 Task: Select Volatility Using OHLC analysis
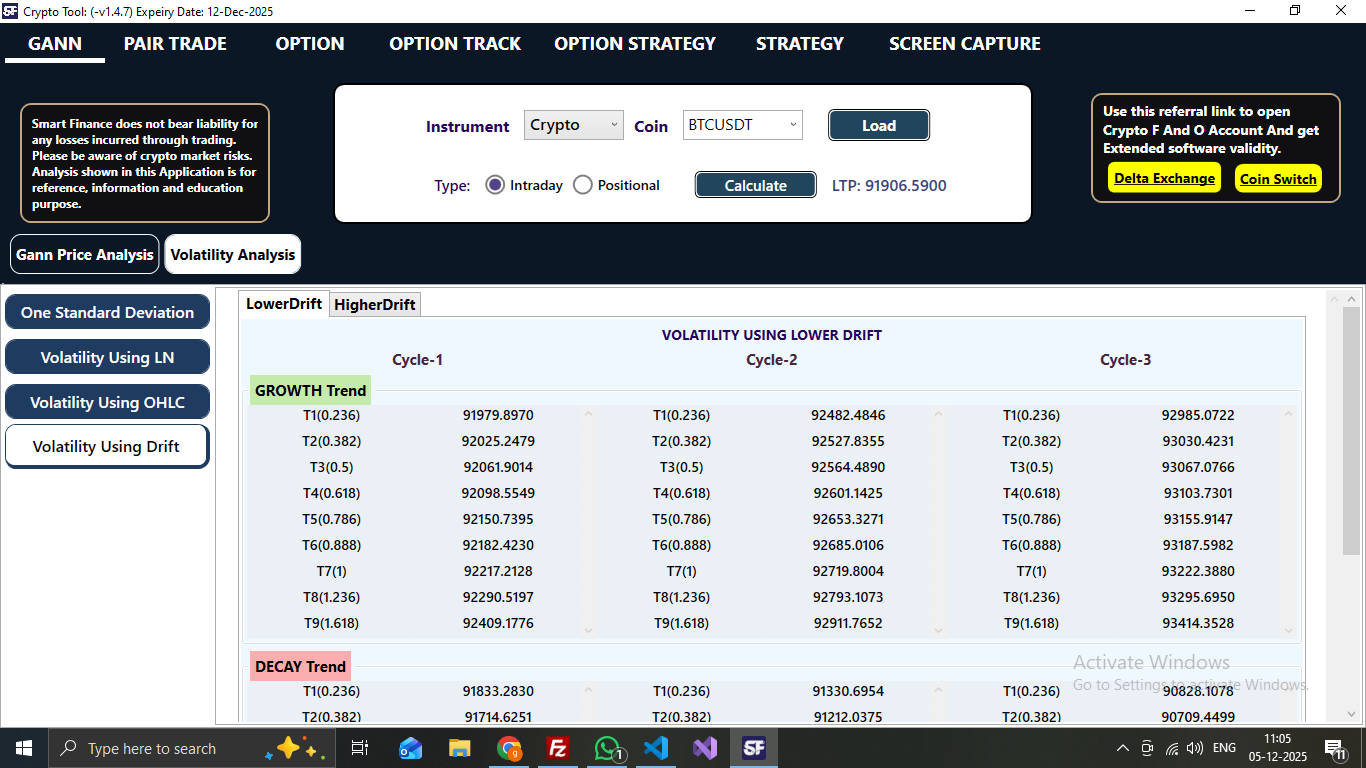point(107,401)
